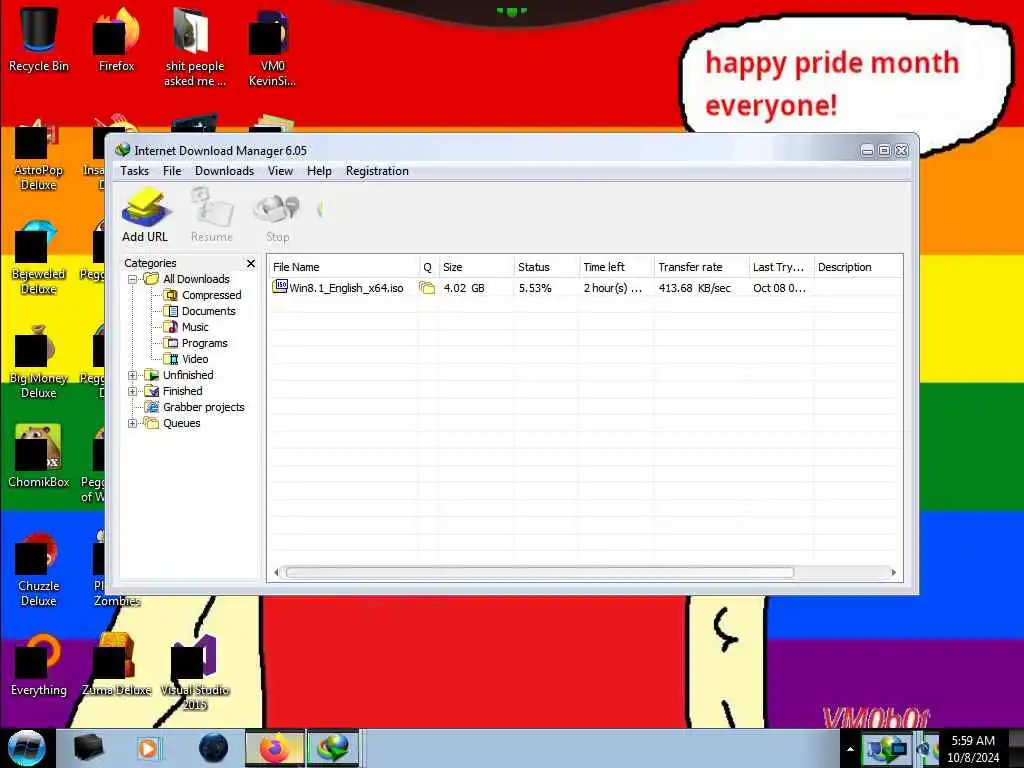This screenshot has height=768, width=1024.
Task: Click the ISO file type icon
Action: coord(280,287)
